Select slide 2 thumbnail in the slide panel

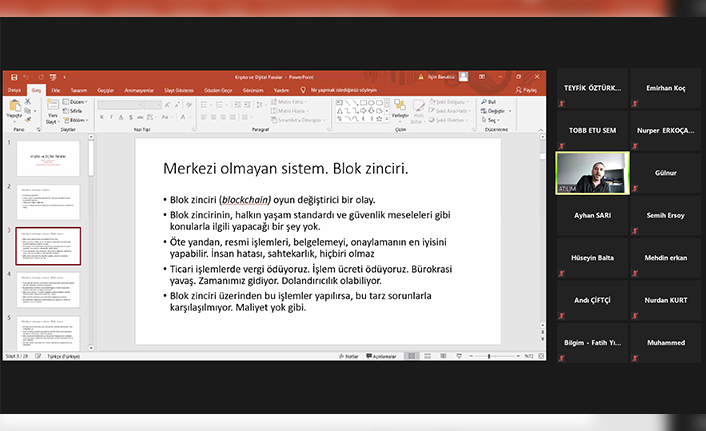tap(48, 202)
